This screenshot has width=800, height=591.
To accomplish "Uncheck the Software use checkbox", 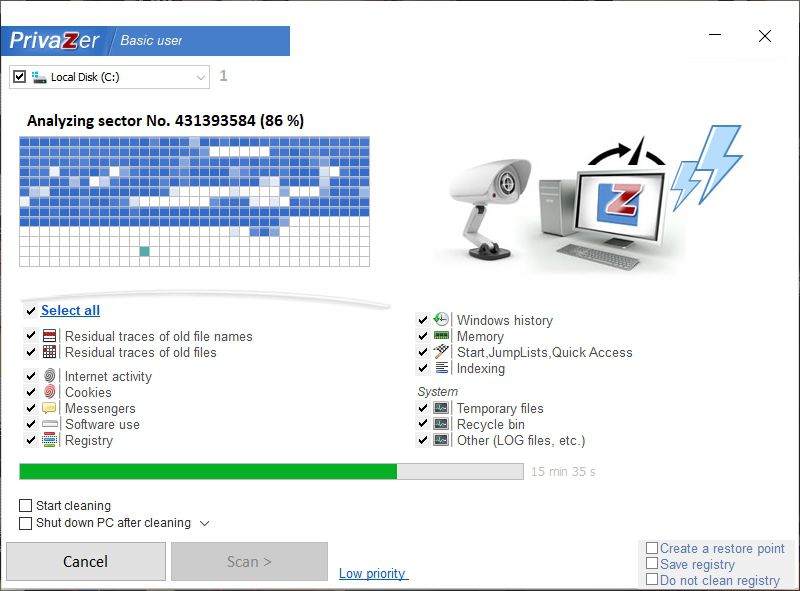I will [x=31, y=424].
